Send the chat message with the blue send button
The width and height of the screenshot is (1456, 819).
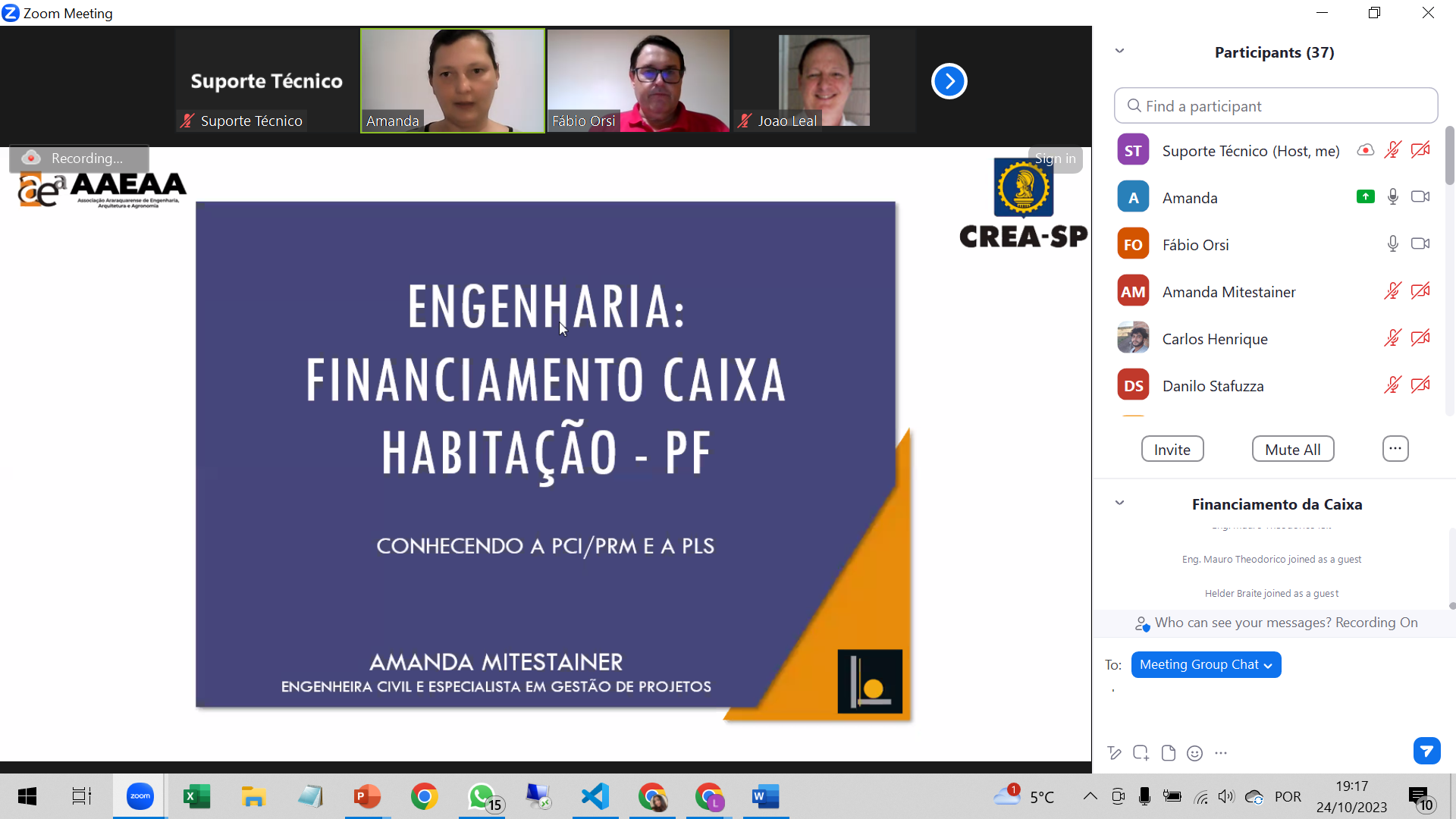(1426, 751)
